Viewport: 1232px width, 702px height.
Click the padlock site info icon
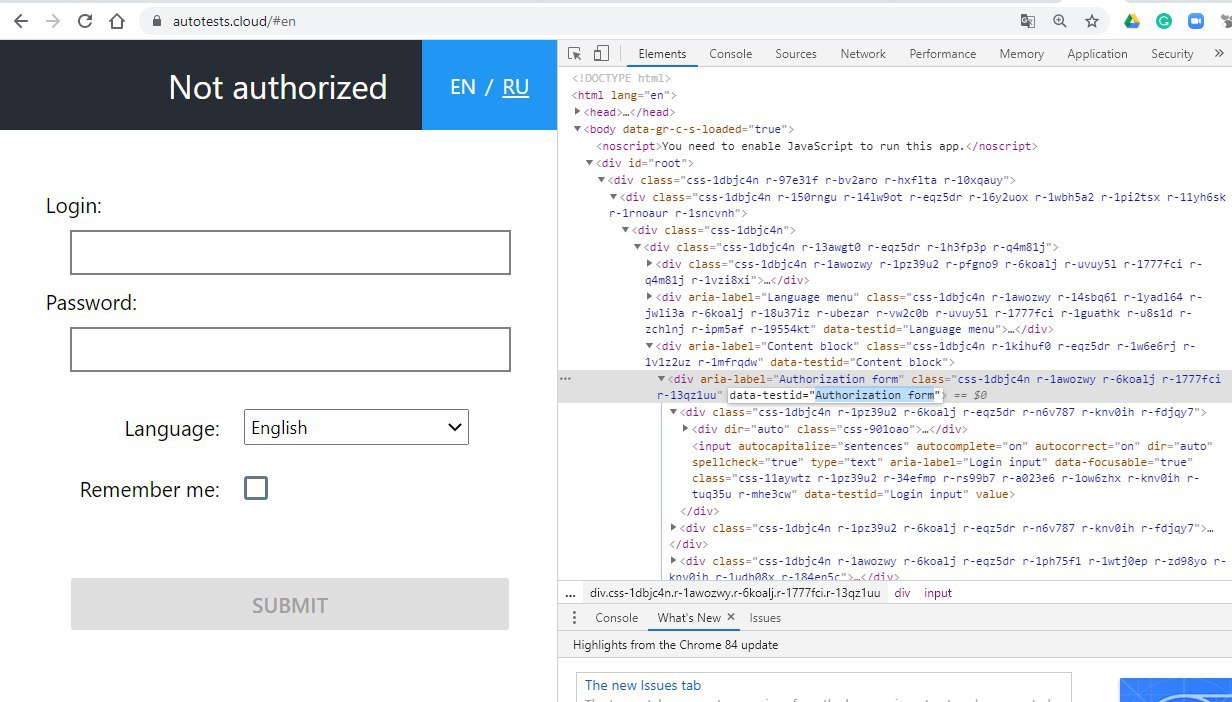click(155, 21)
